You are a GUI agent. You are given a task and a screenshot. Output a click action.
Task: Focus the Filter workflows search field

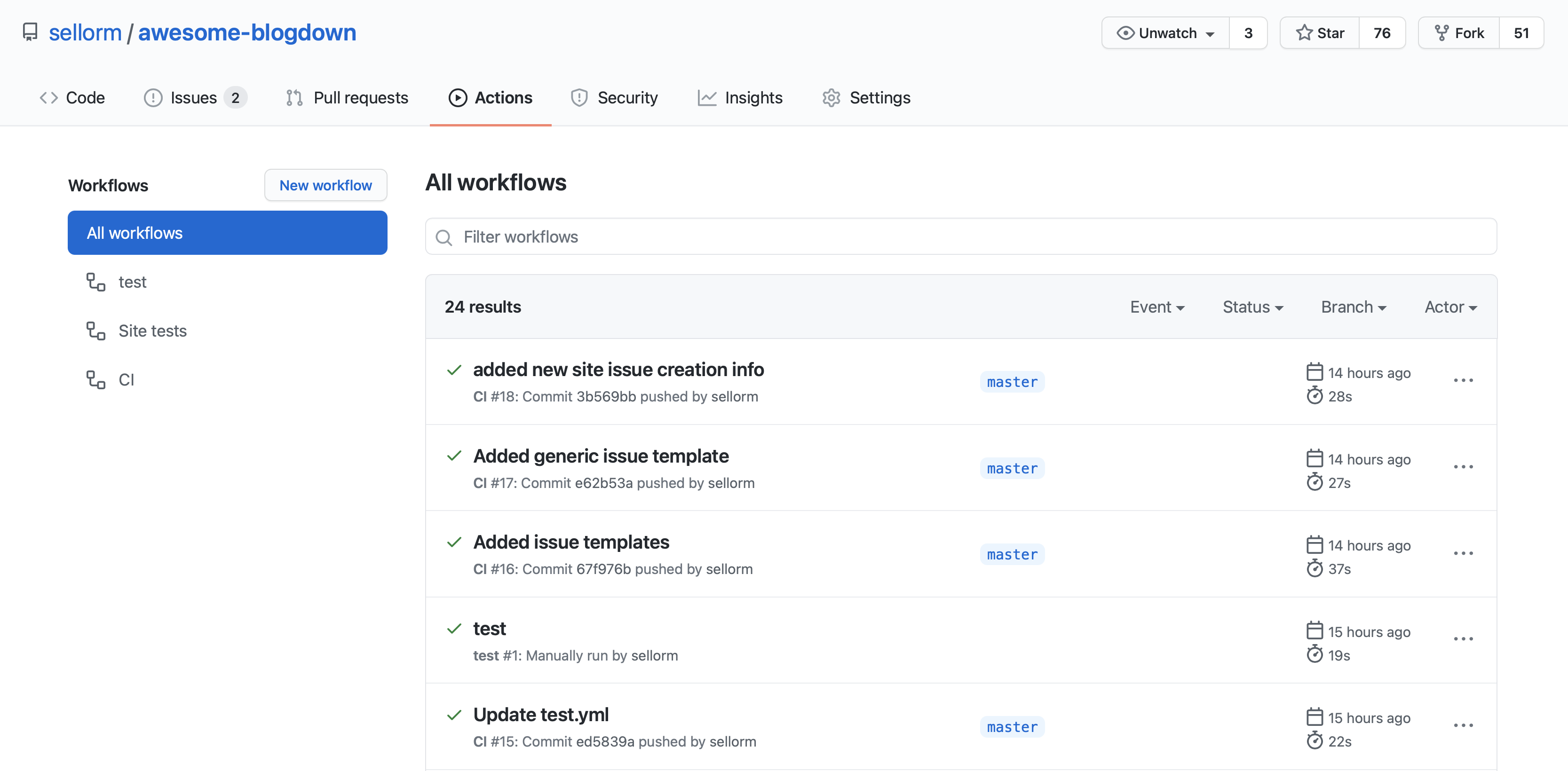[x=961, y=237]
